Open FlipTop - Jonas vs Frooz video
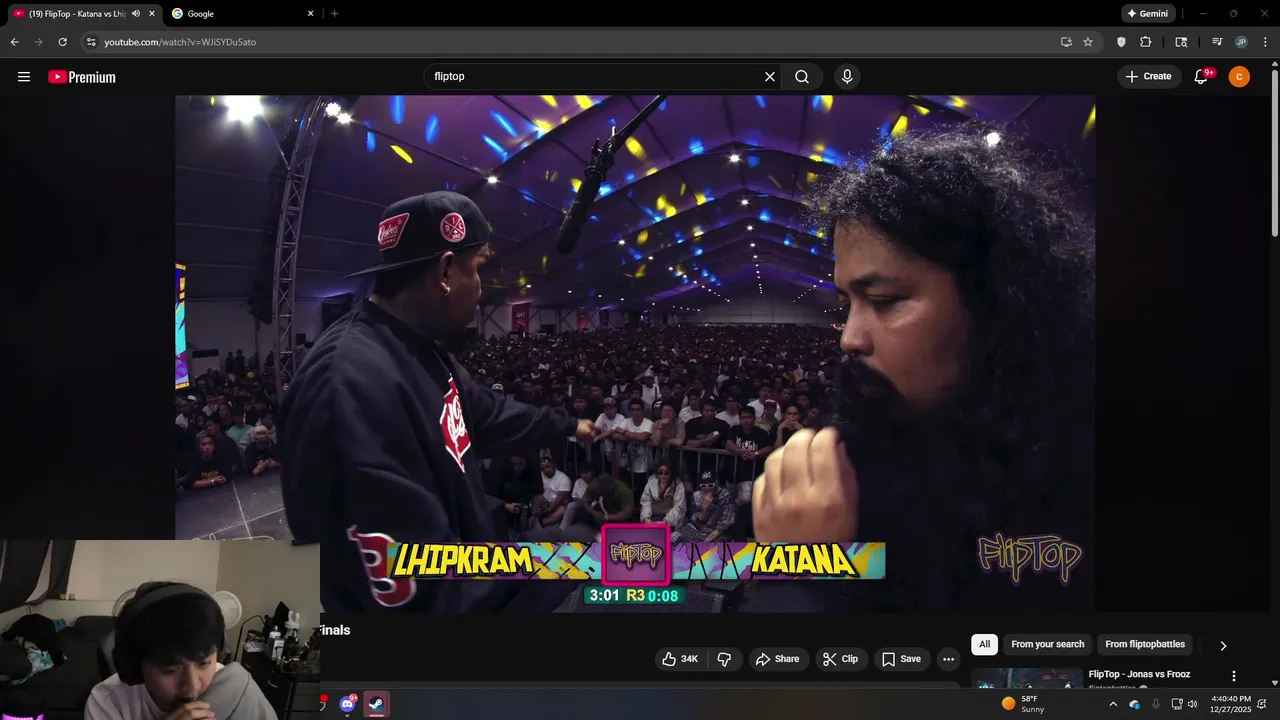 point(1139,675)
